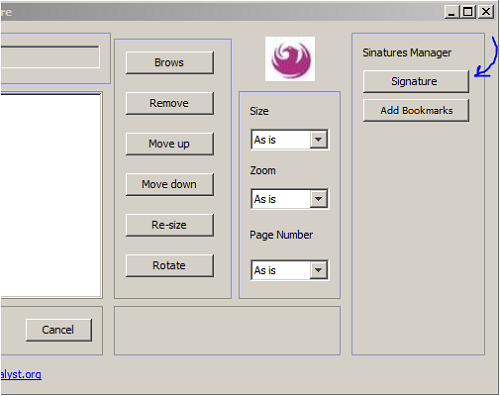Click the Remove button

(170, 103)
